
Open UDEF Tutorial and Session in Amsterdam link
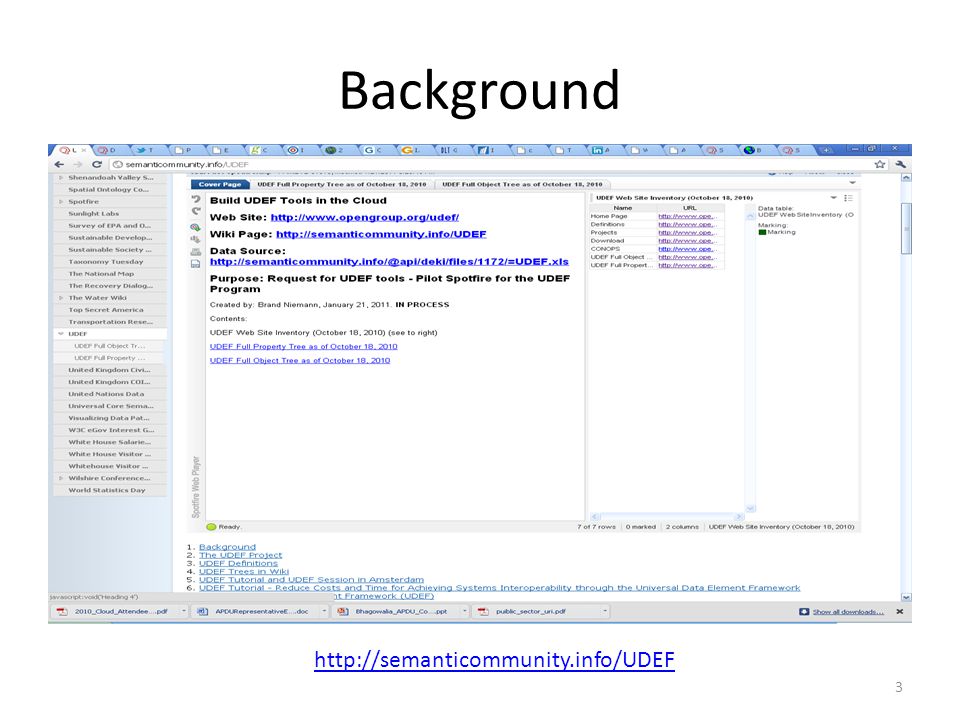311,579
